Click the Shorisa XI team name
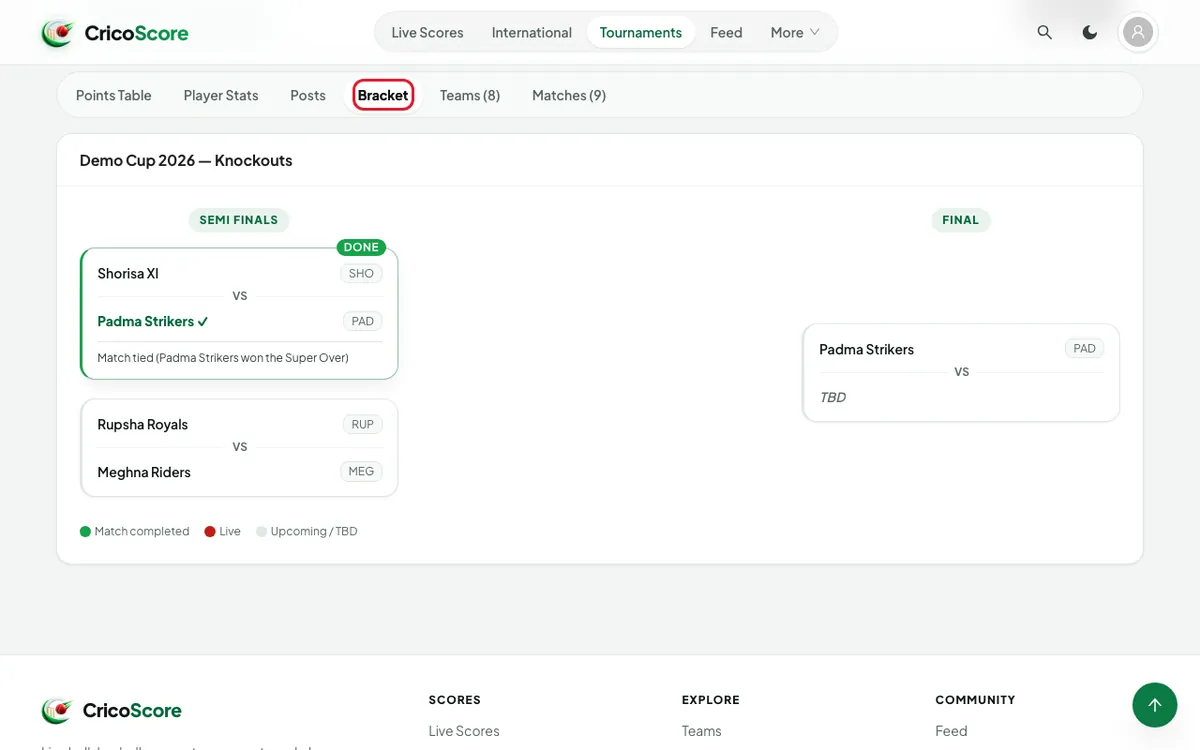 click(128, 274)
